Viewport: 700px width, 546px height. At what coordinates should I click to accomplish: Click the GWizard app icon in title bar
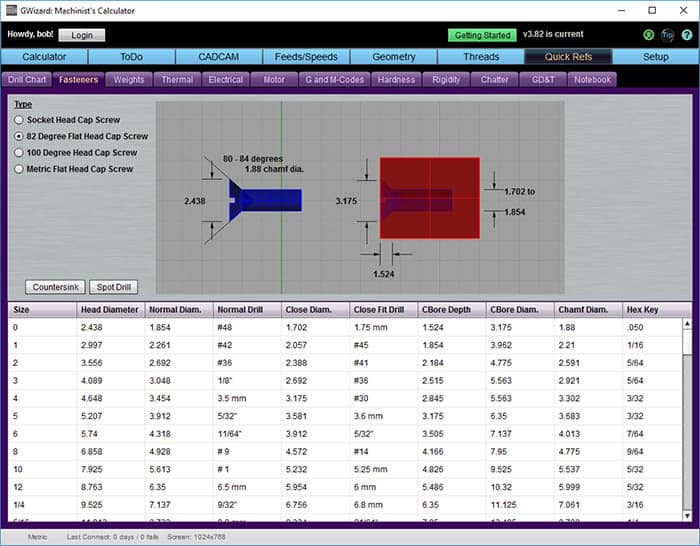point(10,10)
